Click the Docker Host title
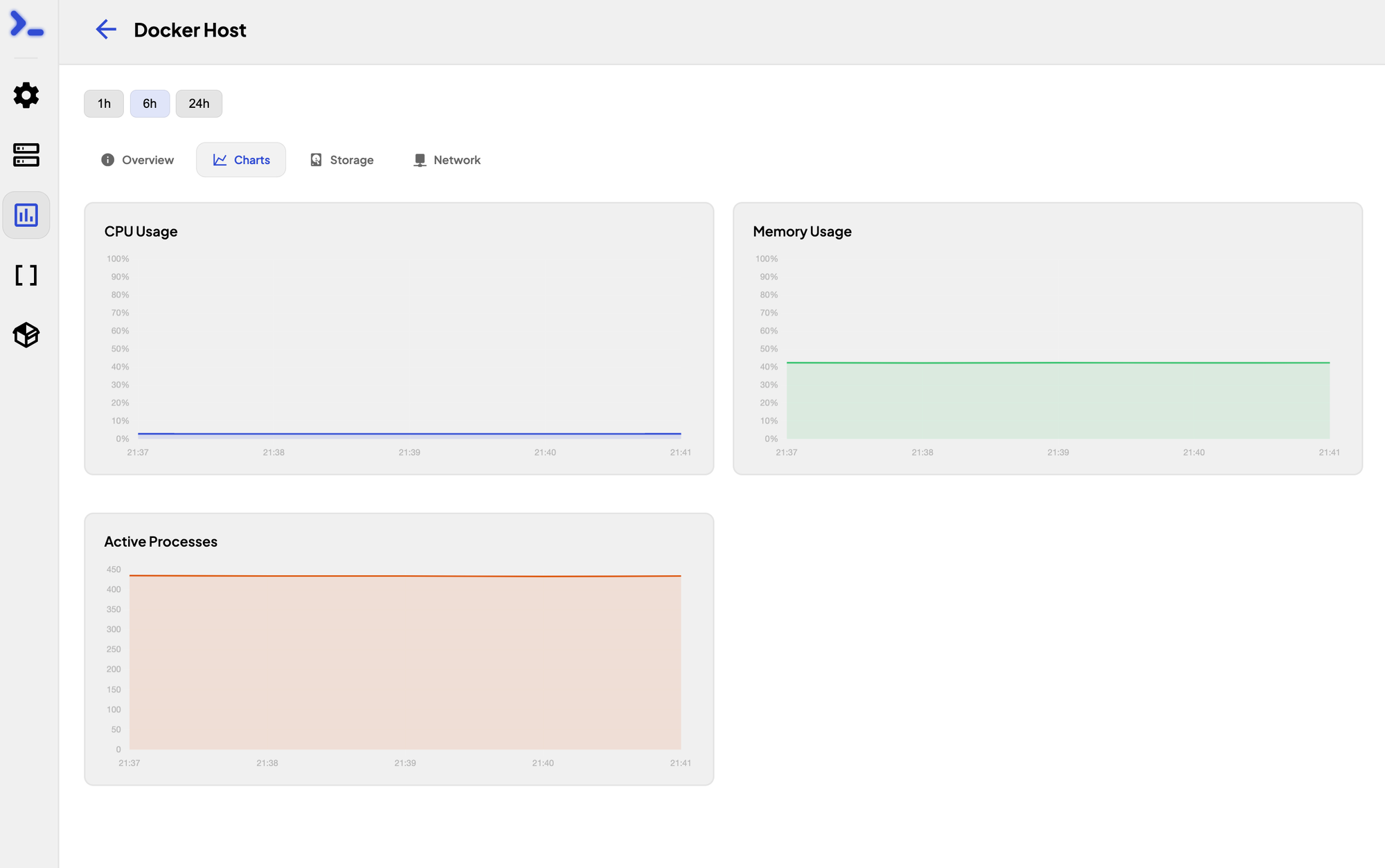The height and width of the screenshot is (868, 1385). [x=190, y=30]
